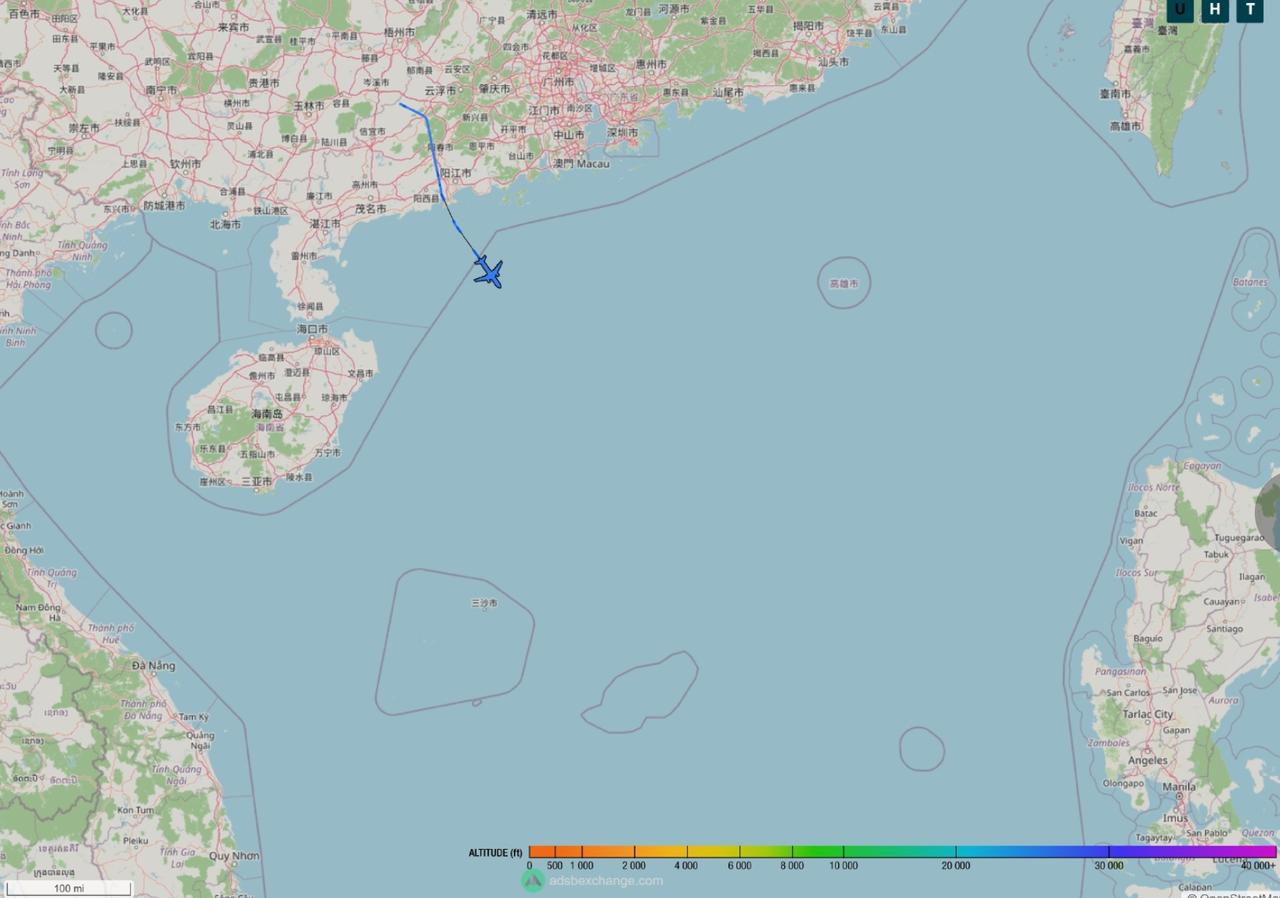This screenshot has height=898, width=1280.
Task: Click the T map control button
Action: tap(1250, 10)
